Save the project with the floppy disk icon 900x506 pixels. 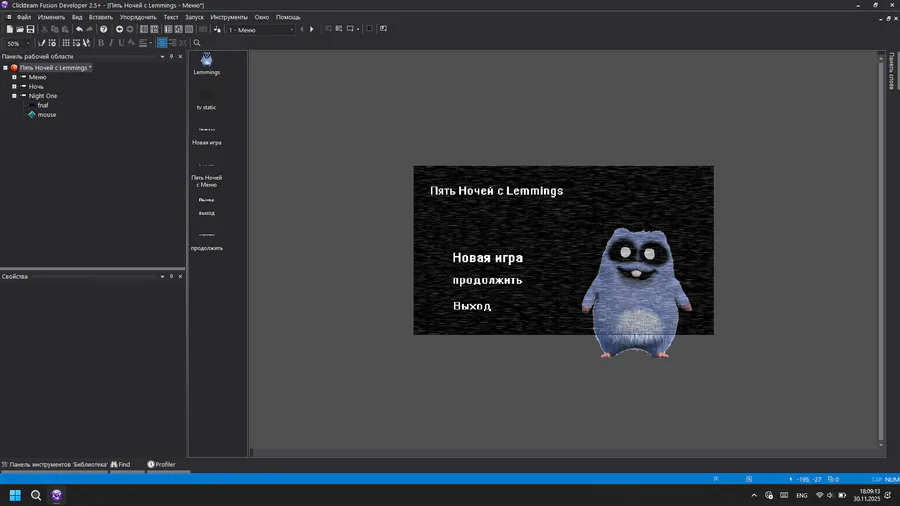30,29
